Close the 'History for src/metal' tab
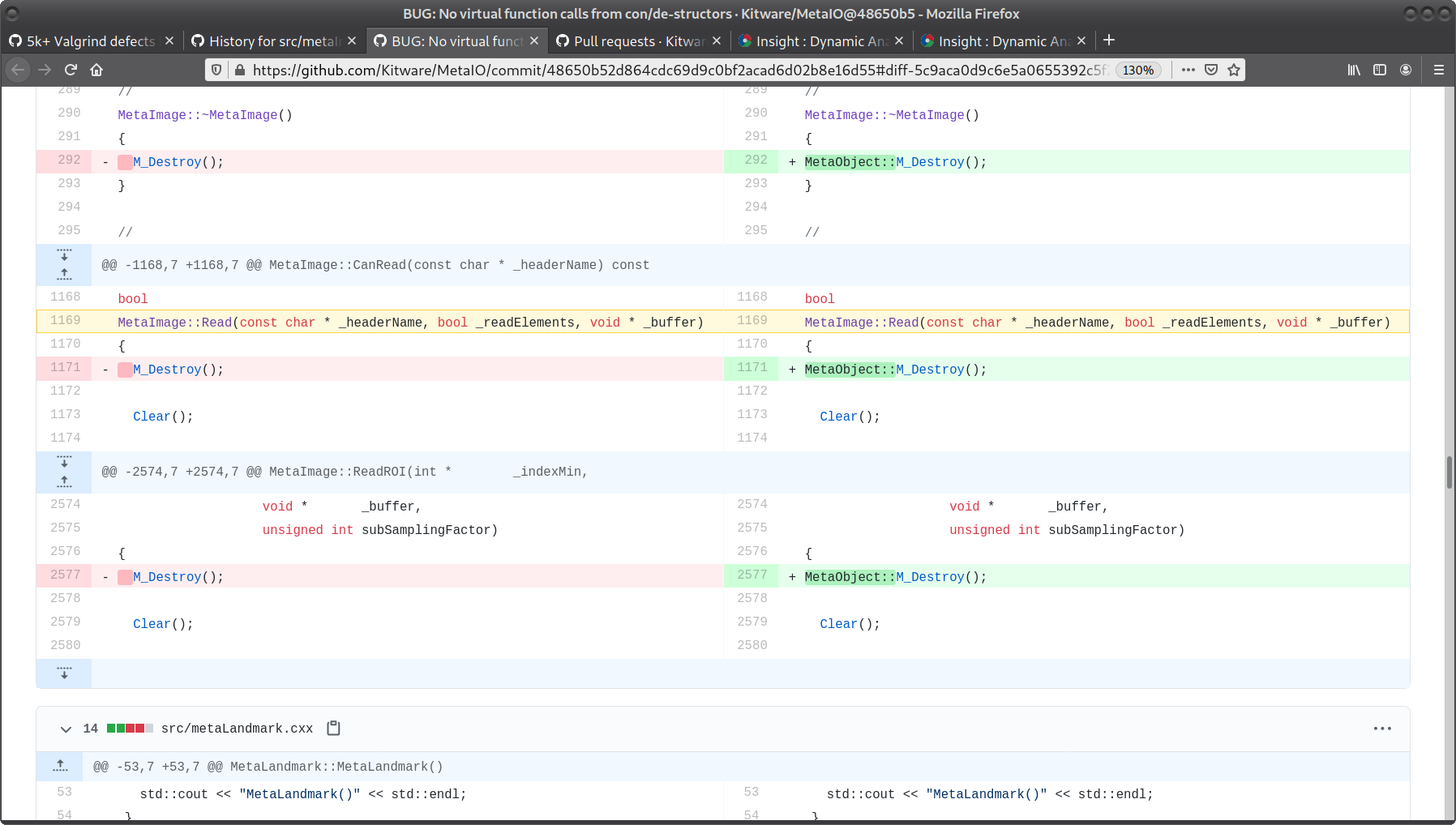Image resolution: width=1456 pixels, height=825 pixels. pos(351,41)
